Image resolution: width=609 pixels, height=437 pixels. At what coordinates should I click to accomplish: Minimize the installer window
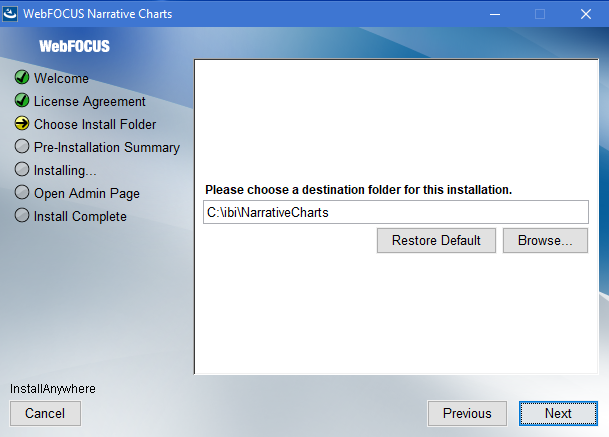tap(495, 14)
